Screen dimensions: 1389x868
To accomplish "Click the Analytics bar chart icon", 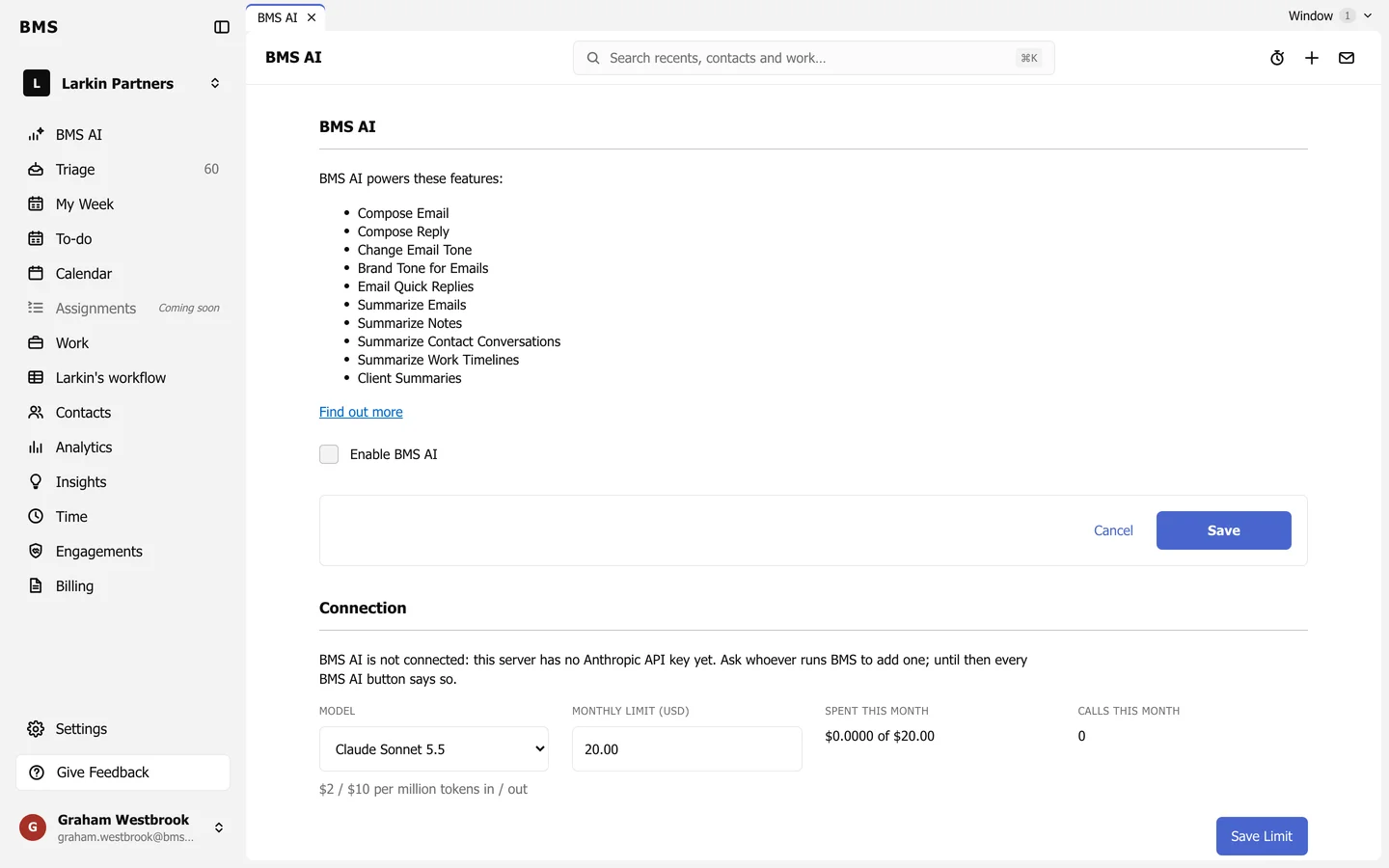I will 36,447.
